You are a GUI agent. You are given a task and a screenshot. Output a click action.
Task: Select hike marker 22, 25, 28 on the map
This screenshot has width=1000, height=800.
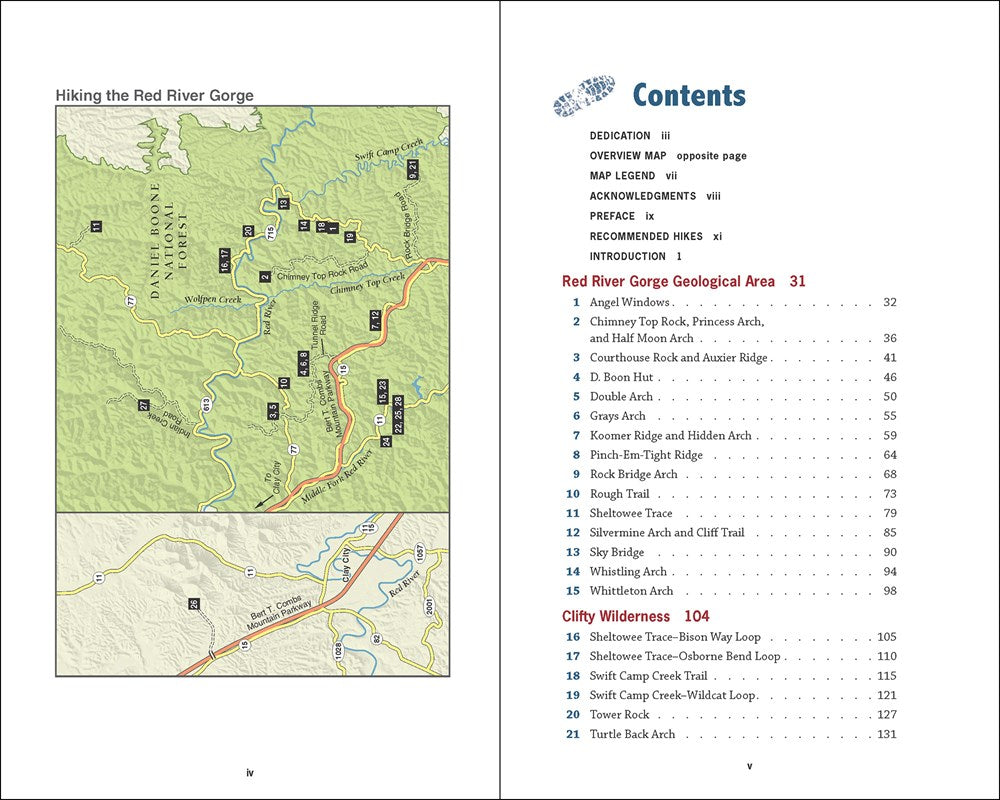(398, 415)
